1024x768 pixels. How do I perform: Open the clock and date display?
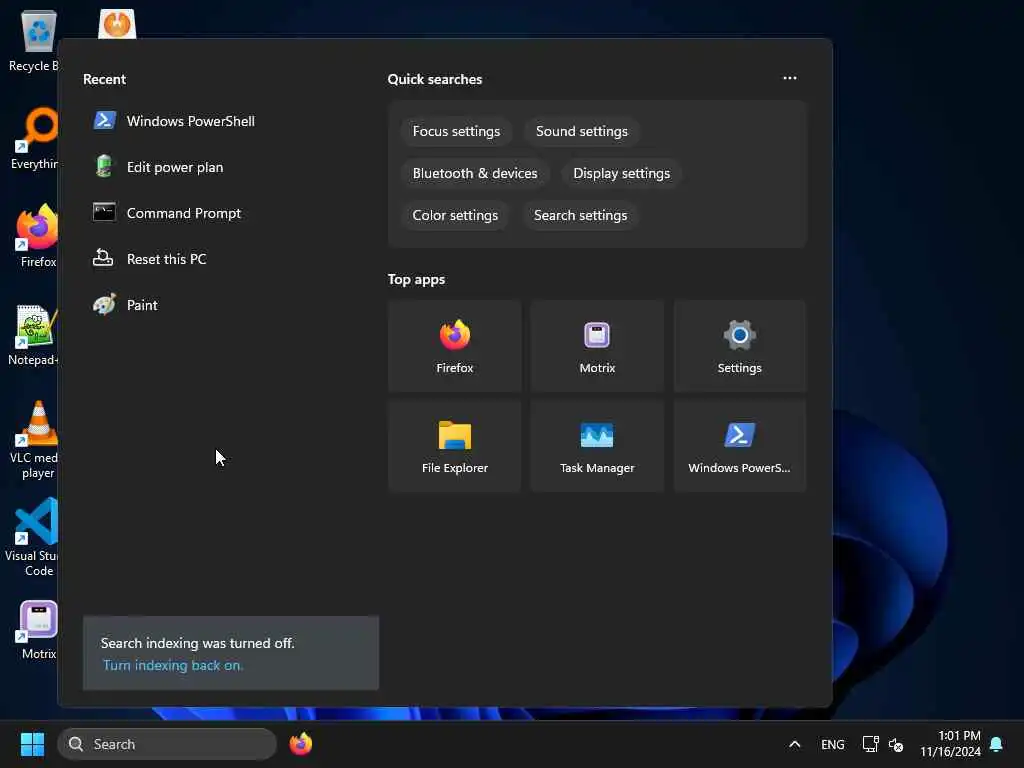(950, 744)
